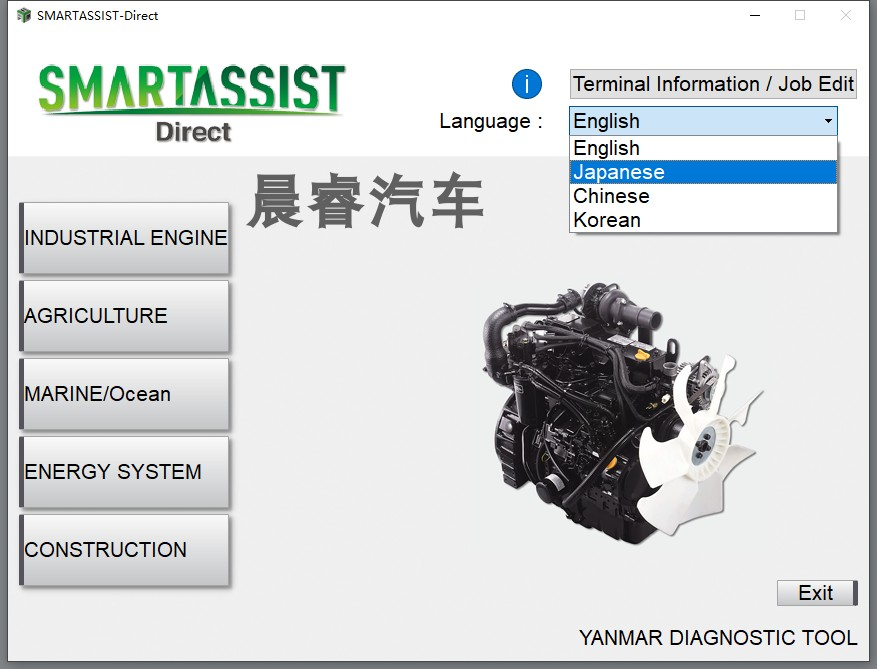Screen dimensions: 877x669
Task: Click the SMARTASSIST Direct logo
Action: click(x=192, y=103)
